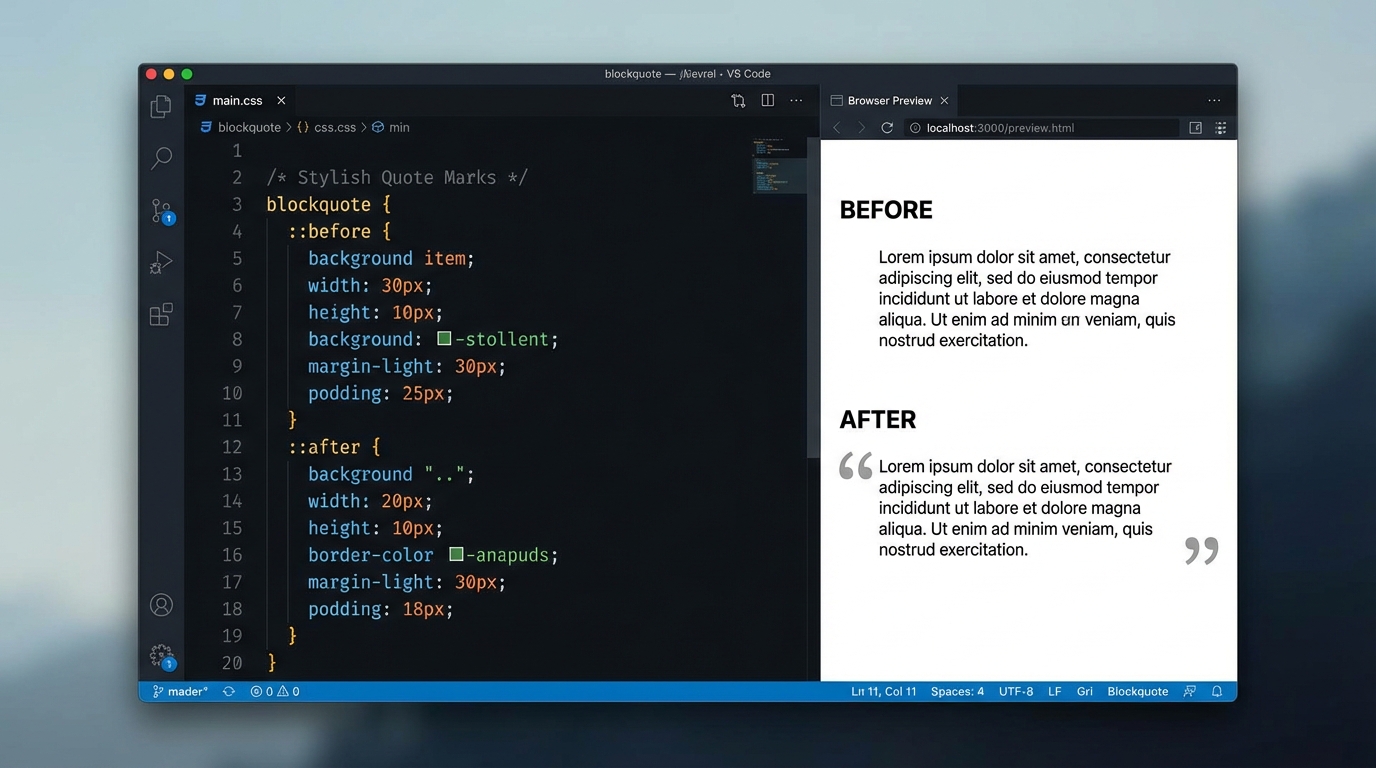Screen dimensions: 1376x768
Task: Select the Browser Preview tab
Action: [x=889, y=100]
